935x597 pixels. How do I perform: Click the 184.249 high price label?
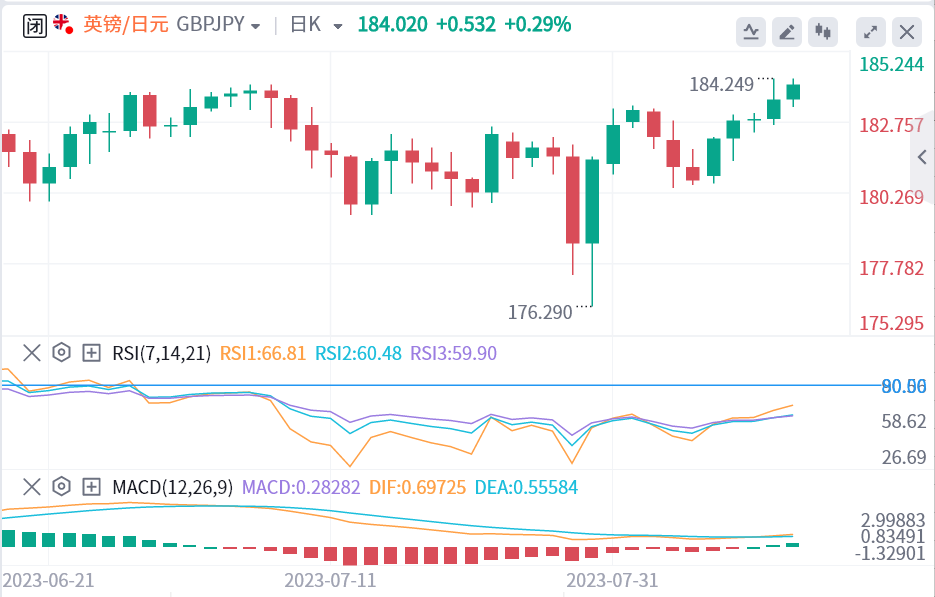point(722,85)
